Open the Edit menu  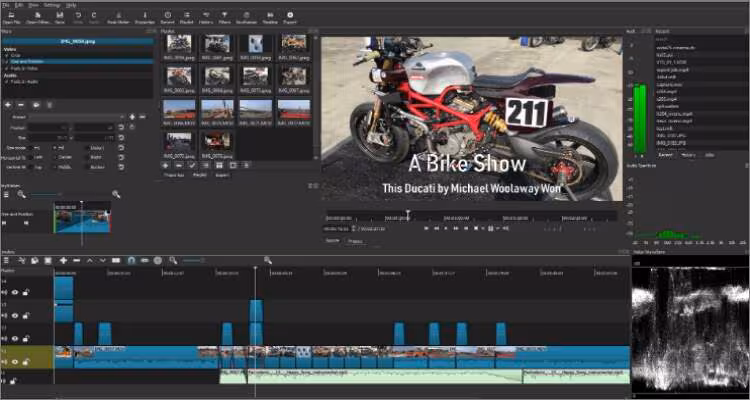click(19, 5)
